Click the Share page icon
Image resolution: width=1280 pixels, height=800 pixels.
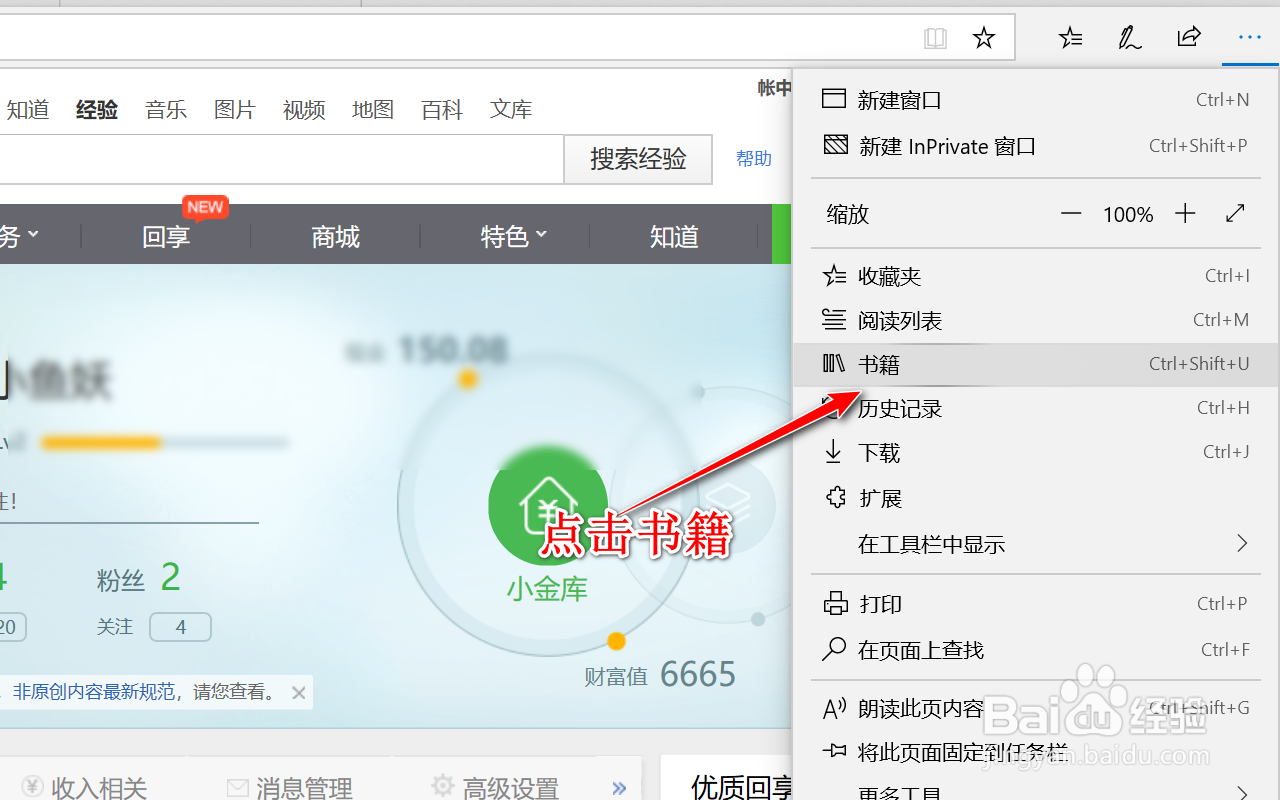pyautogui.click(x=1189, y=37)
